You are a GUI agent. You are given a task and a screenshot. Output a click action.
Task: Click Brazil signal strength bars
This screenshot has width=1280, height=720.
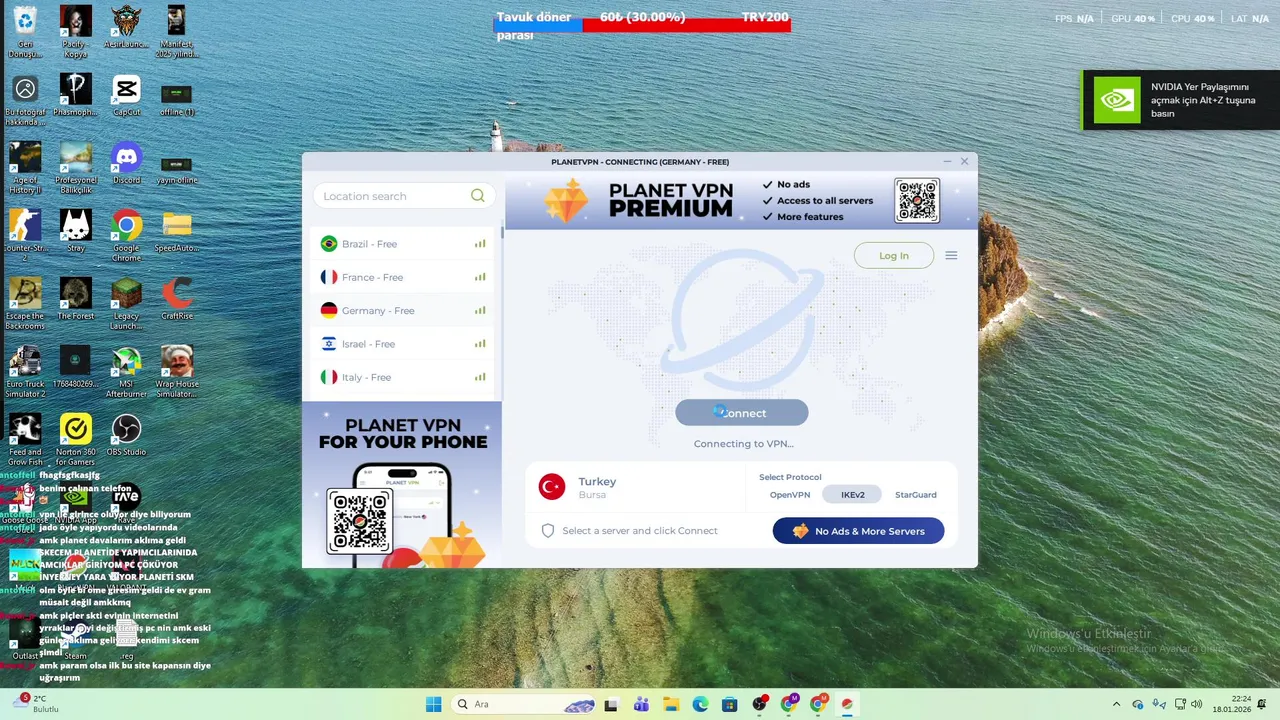(480, 244)
